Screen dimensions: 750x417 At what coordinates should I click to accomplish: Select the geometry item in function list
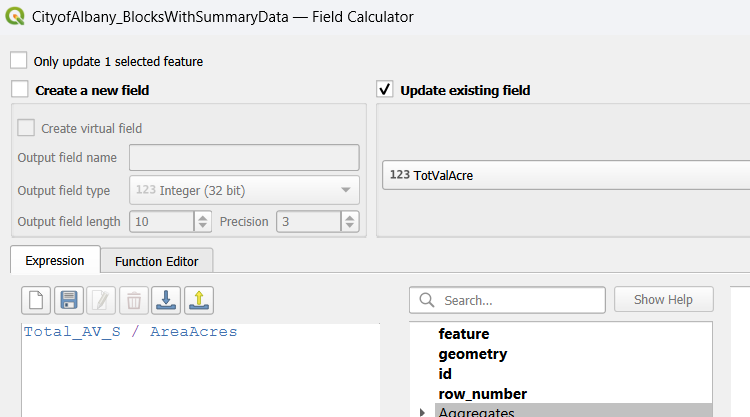click(x=472, y=353)
